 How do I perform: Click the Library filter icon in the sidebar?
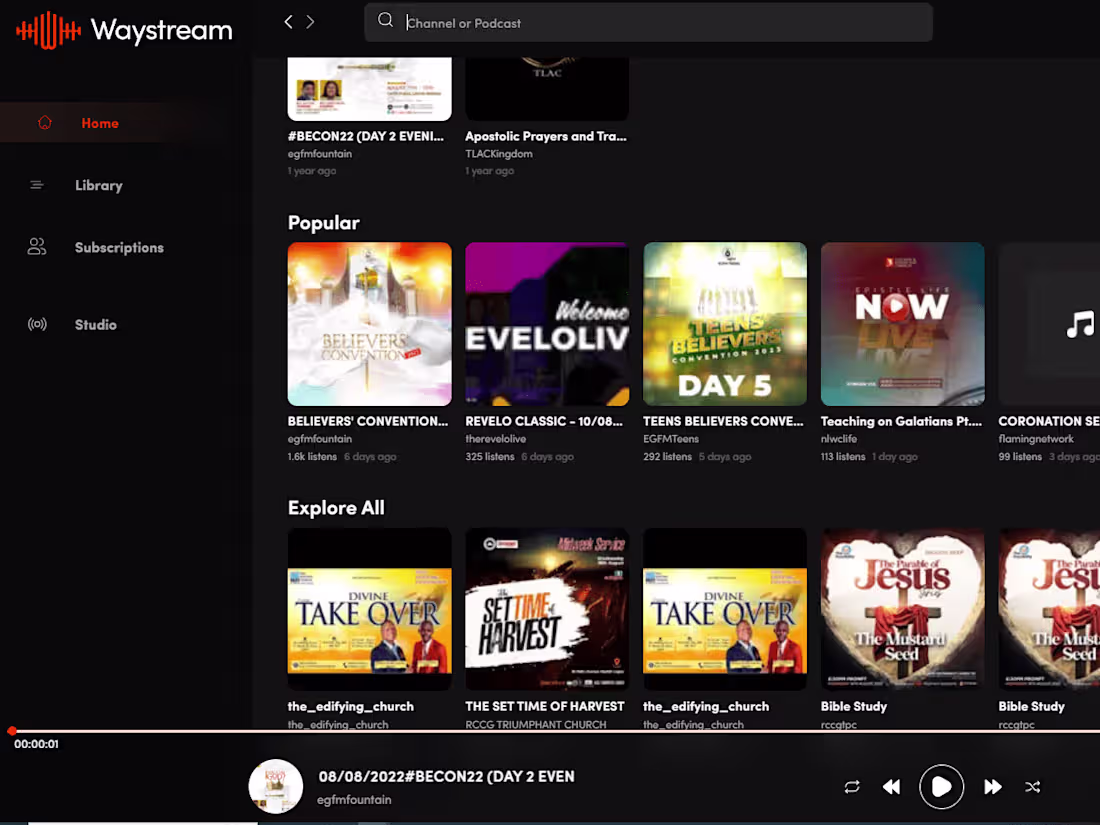(x=37, y=185)
